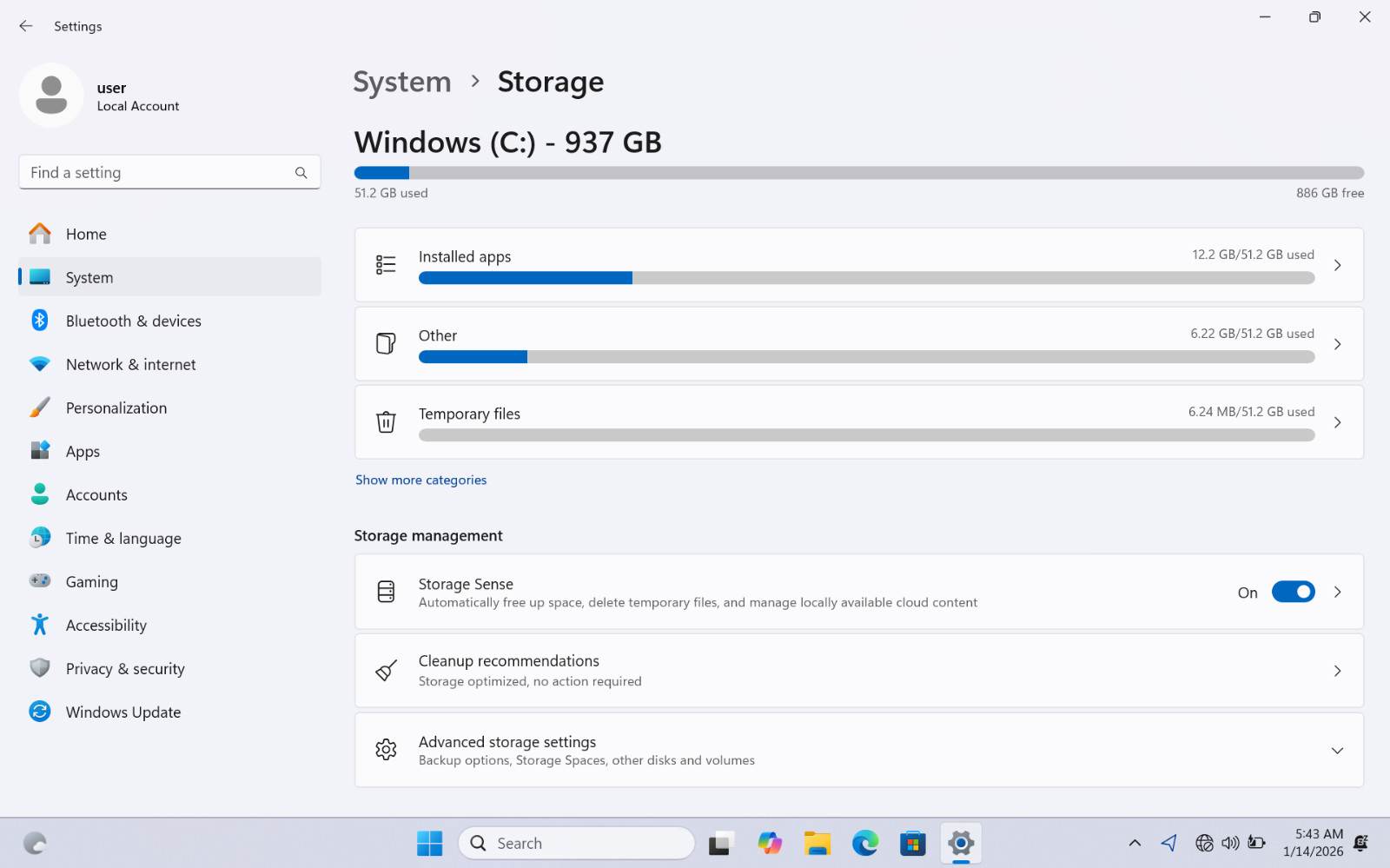Open File Explorer from the taskbar

(x=817, y=843)
